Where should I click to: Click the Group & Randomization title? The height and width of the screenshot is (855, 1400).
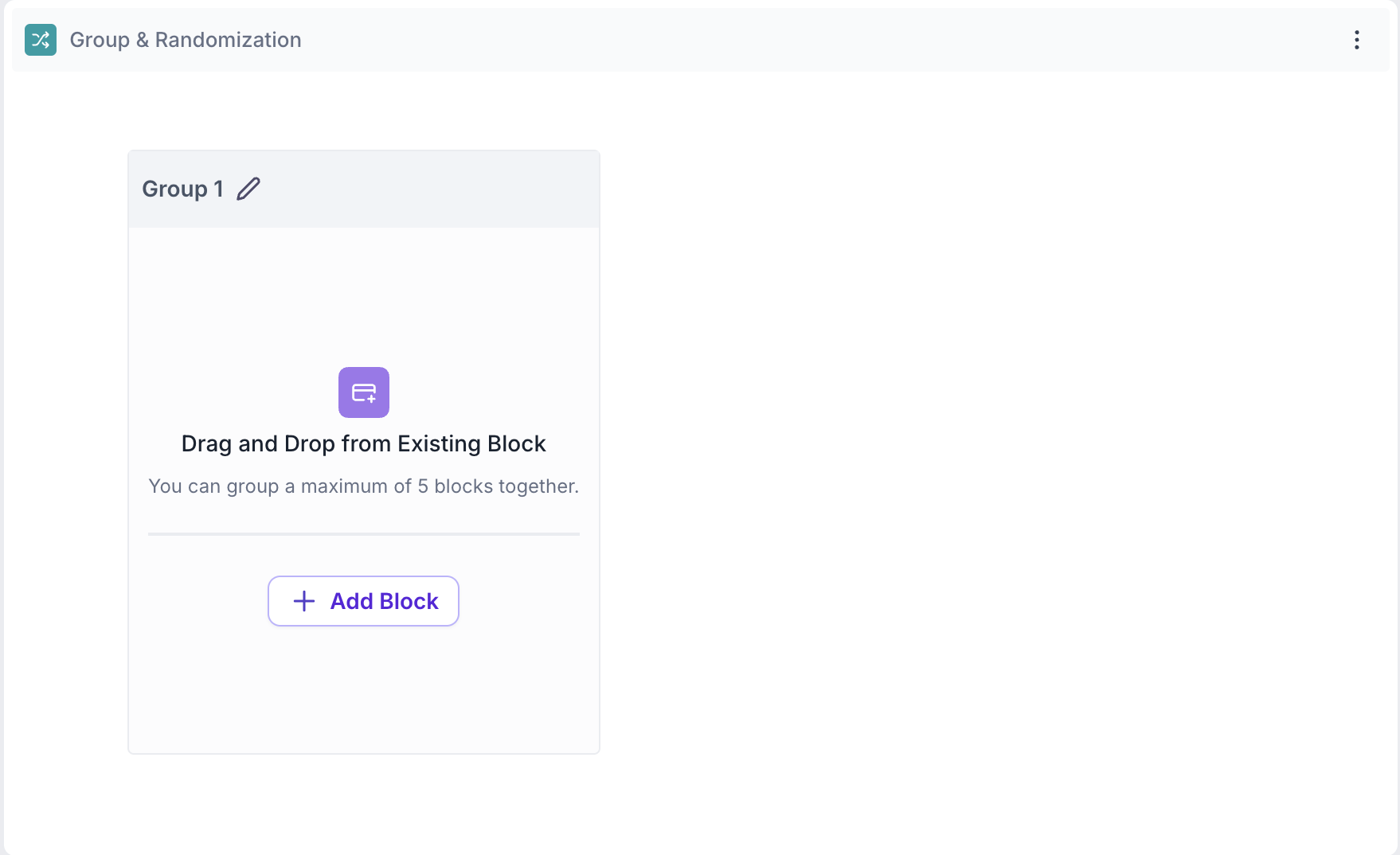coord(186,40)
